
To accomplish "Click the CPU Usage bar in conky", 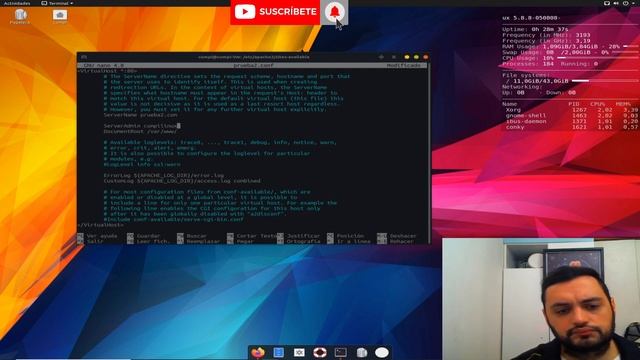I will pyautogui.click(x=598, y=58).
